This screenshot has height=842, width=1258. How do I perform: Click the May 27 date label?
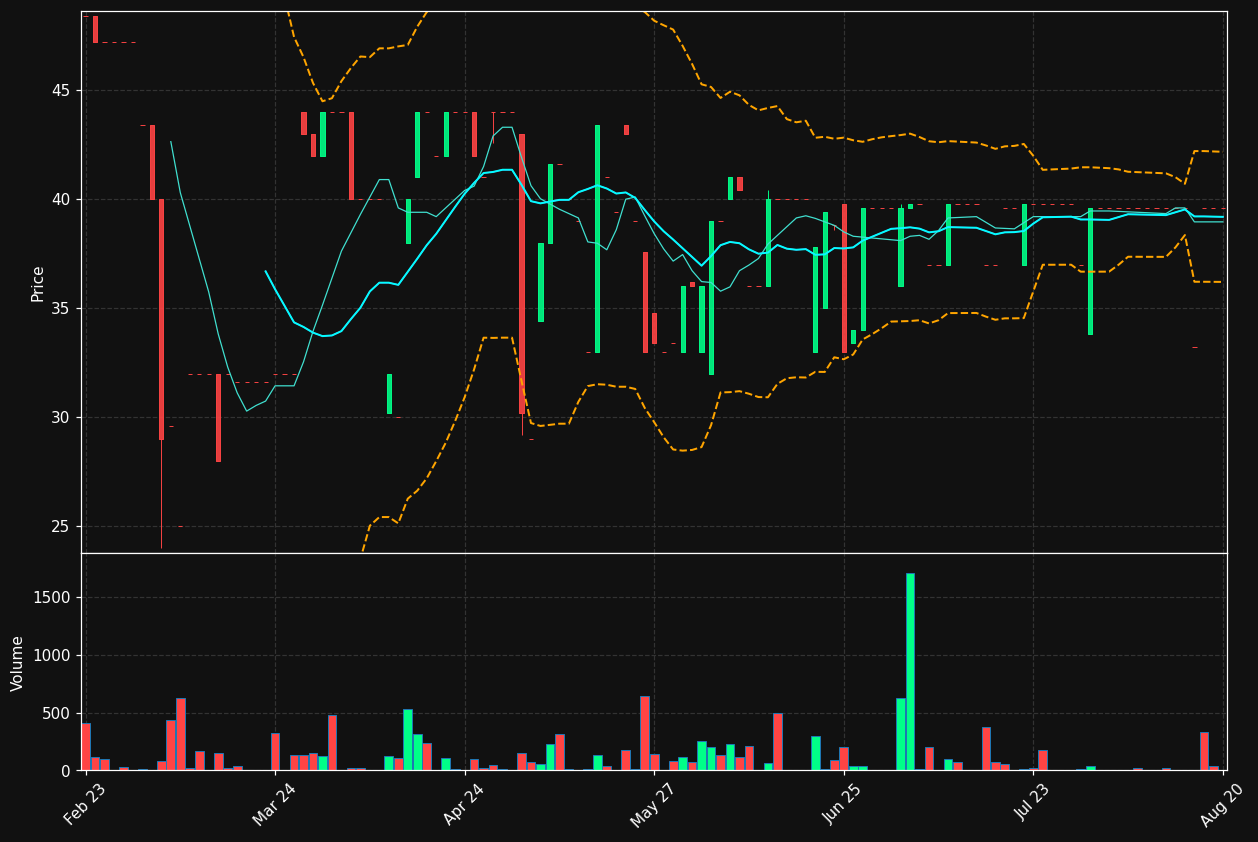652,805
